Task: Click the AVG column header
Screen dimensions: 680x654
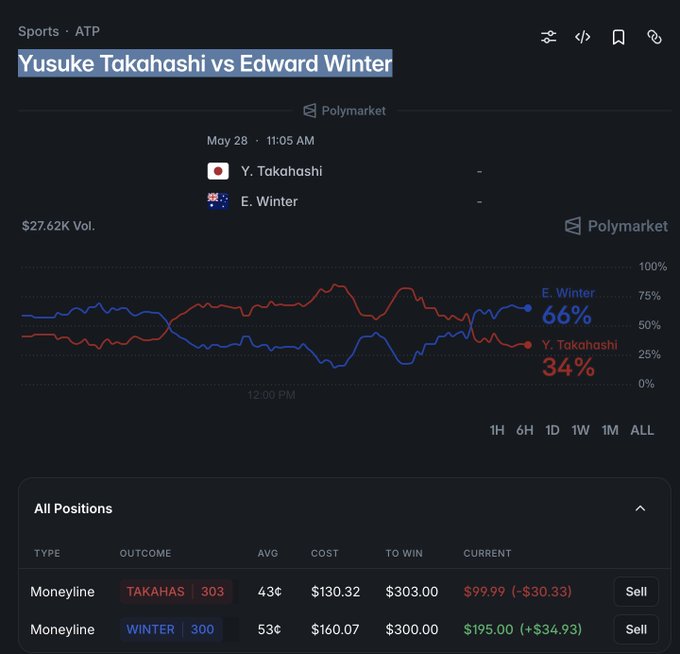Action: (268, 553)
